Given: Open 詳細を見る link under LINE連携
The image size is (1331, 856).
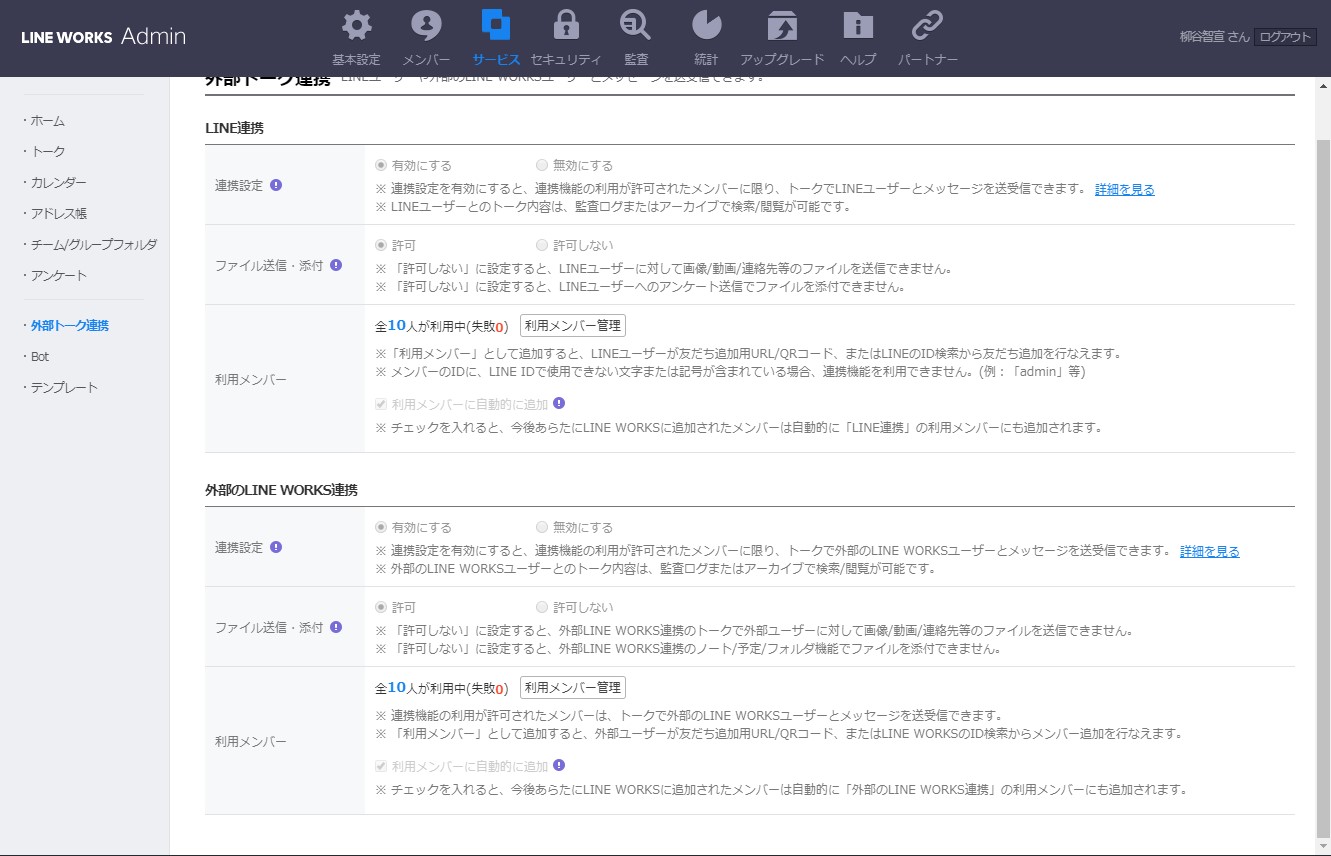Looking at the screenshot, I should click(x=1125, y=189).
